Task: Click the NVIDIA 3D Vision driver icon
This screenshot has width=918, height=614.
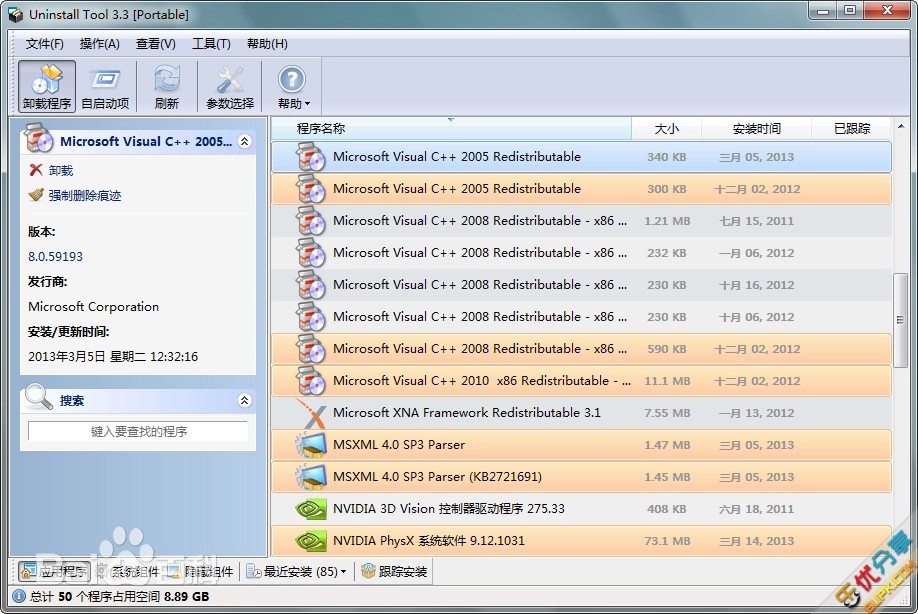Action: (x=311, y=509)
